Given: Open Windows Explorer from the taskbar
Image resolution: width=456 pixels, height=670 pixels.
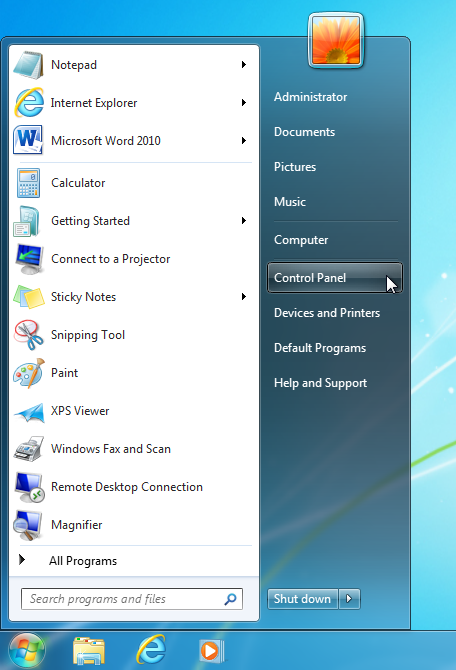Looking at the screenshot, I should (89, 651).
